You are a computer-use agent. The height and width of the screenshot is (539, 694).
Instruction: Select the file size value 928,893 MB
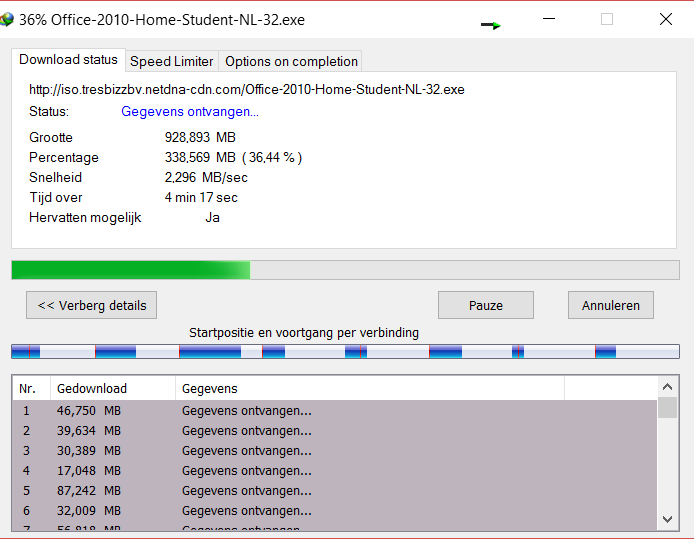(x=200, y=138)
